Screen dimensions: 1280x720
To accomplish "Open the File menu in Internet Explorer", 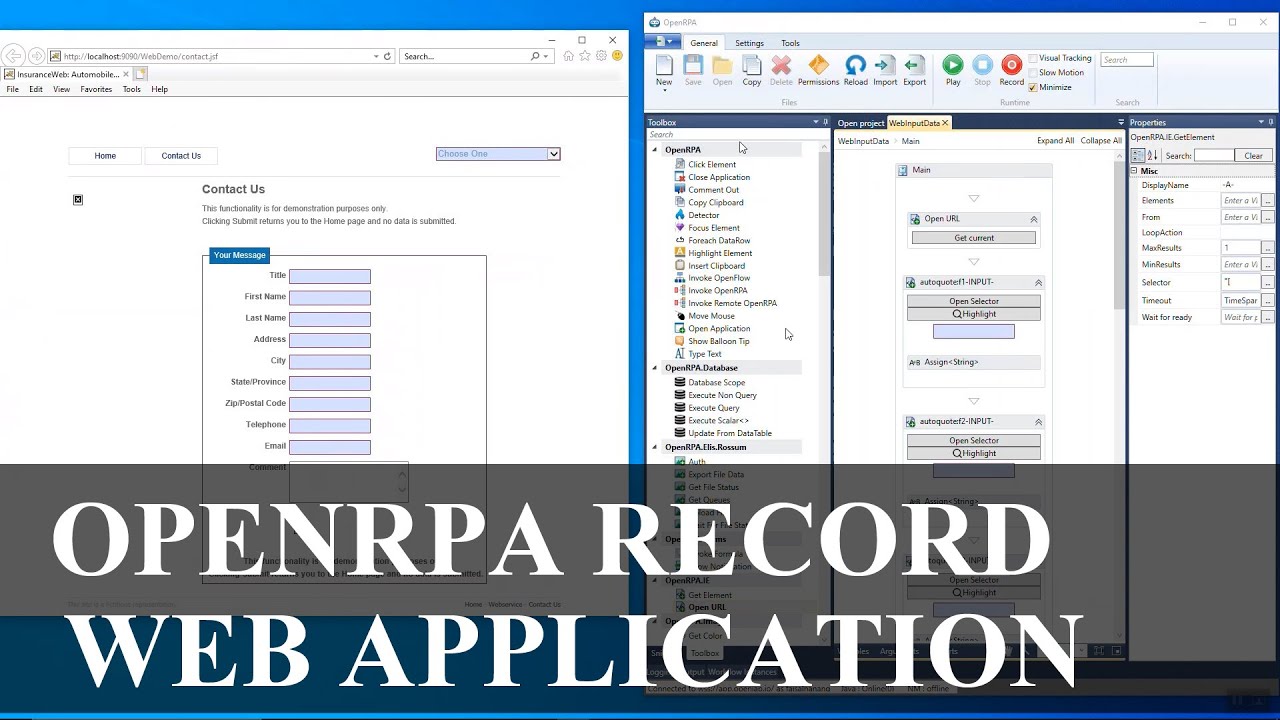I will coord(13,89).
